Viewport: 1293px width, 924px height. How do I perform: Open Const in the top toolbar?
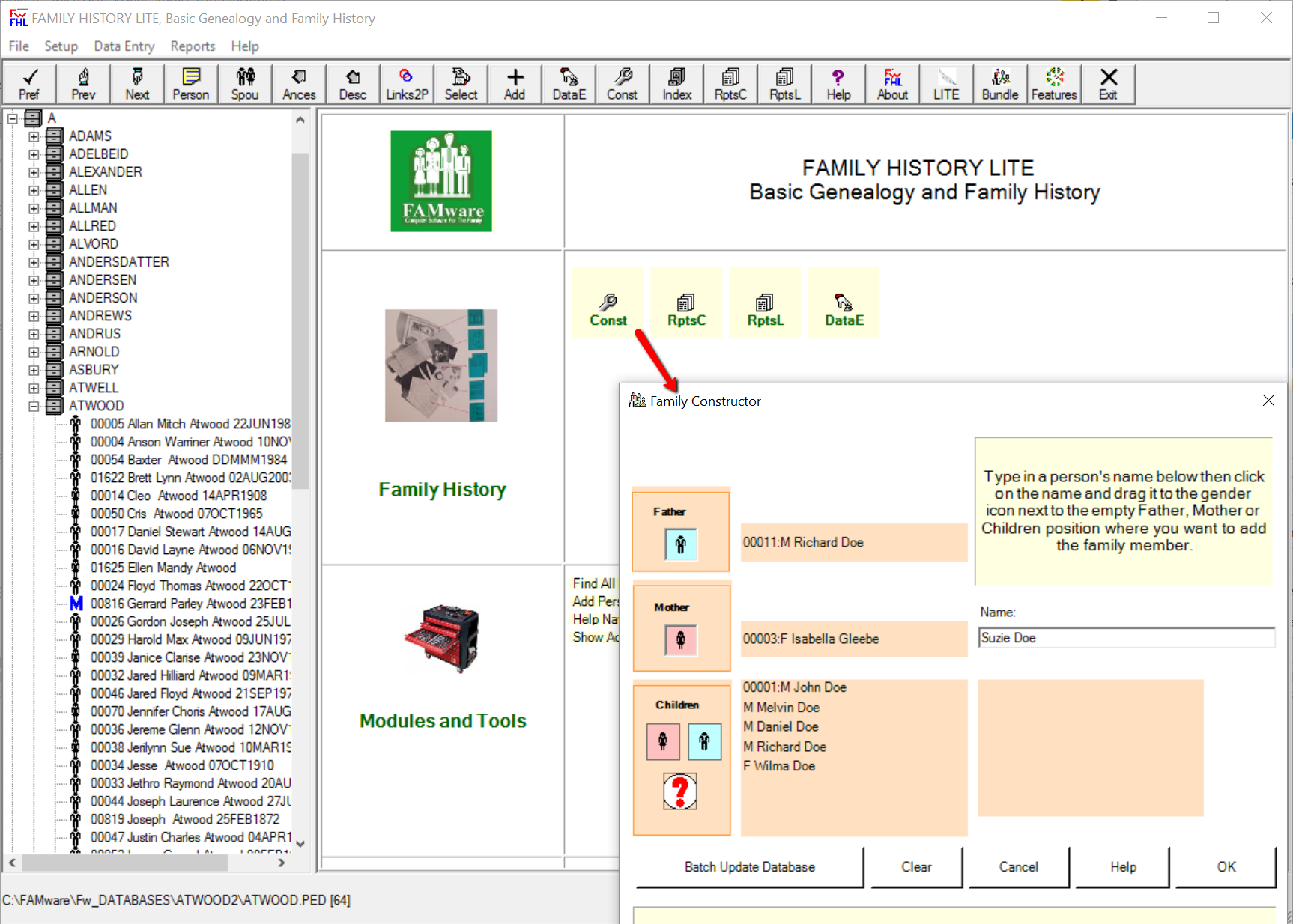coord(623,84)
